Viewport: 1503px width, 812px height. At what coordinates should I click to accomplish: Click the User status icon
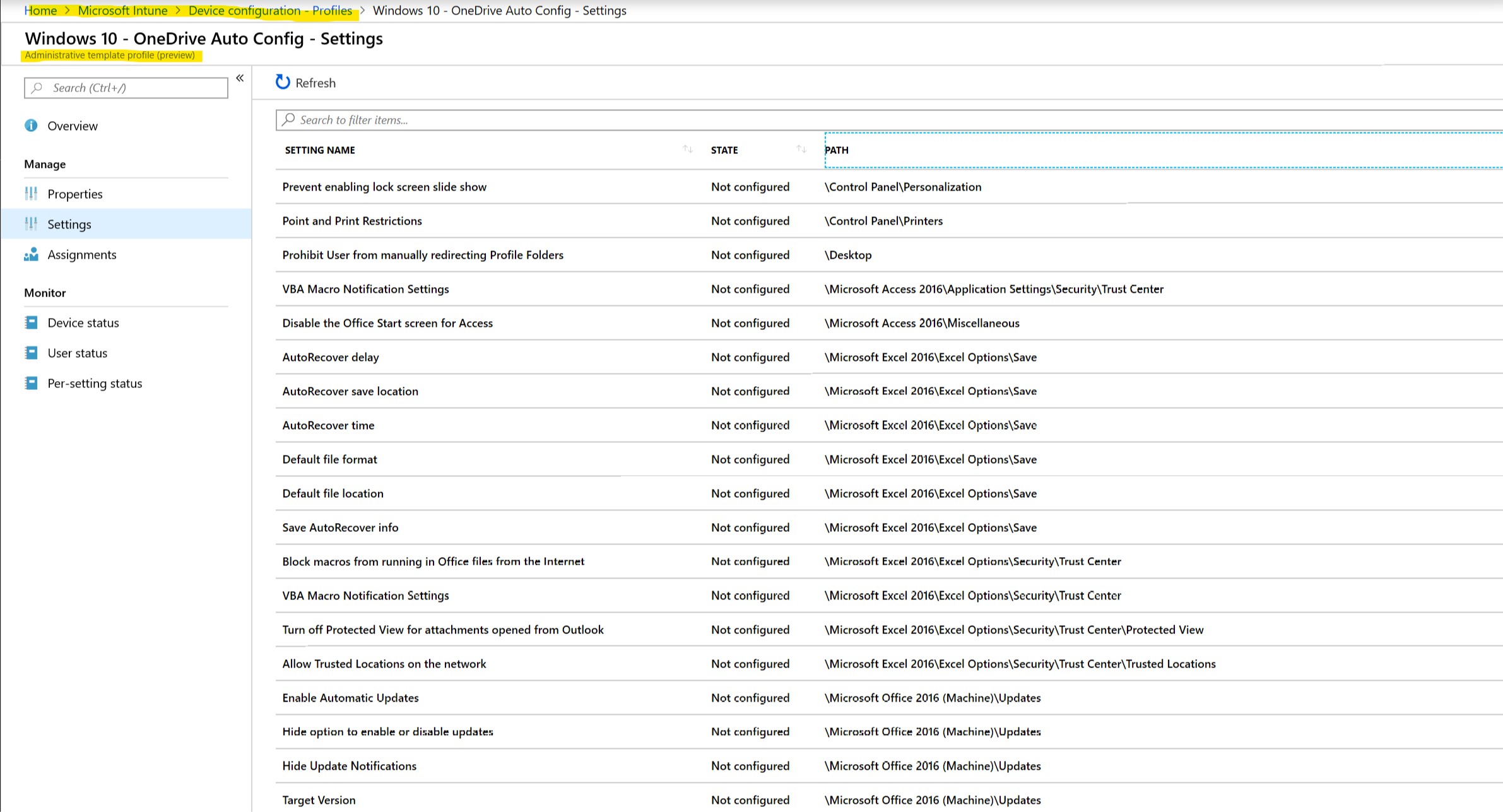[x=31, y=353]
